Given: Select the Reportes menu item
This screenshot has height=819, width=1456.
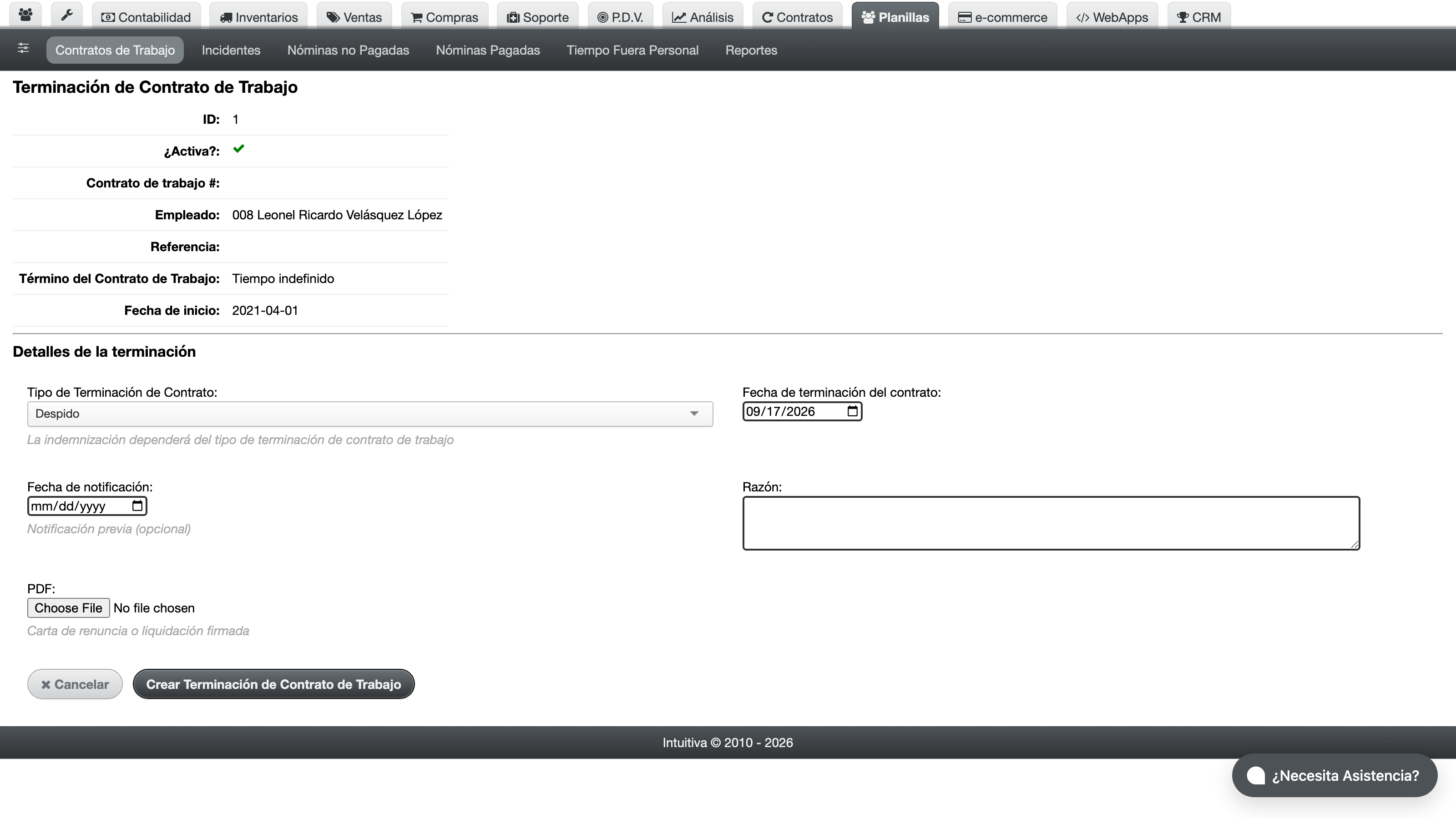Looking at the screenshot, I should [x=751, y=51].
